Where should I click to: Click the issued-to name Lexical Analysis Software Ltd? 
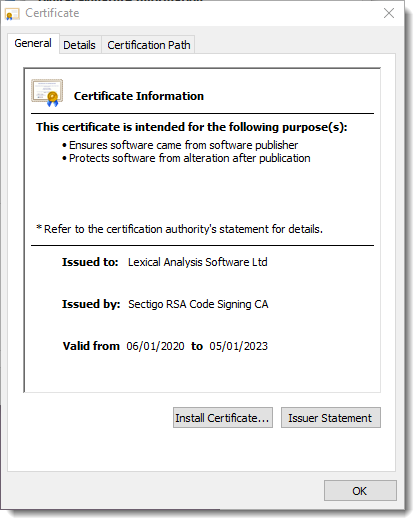coord(198,262)
